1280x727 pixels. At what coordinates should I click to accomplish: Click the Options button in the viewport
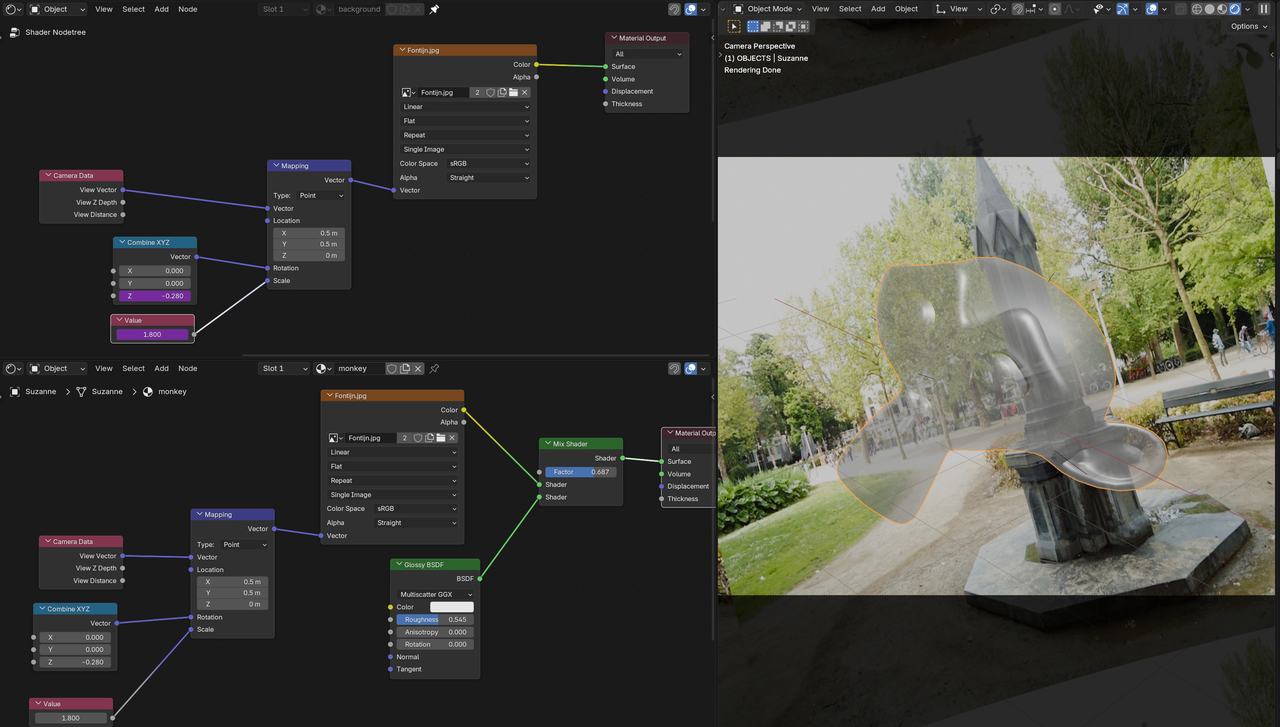point(1249,26)
